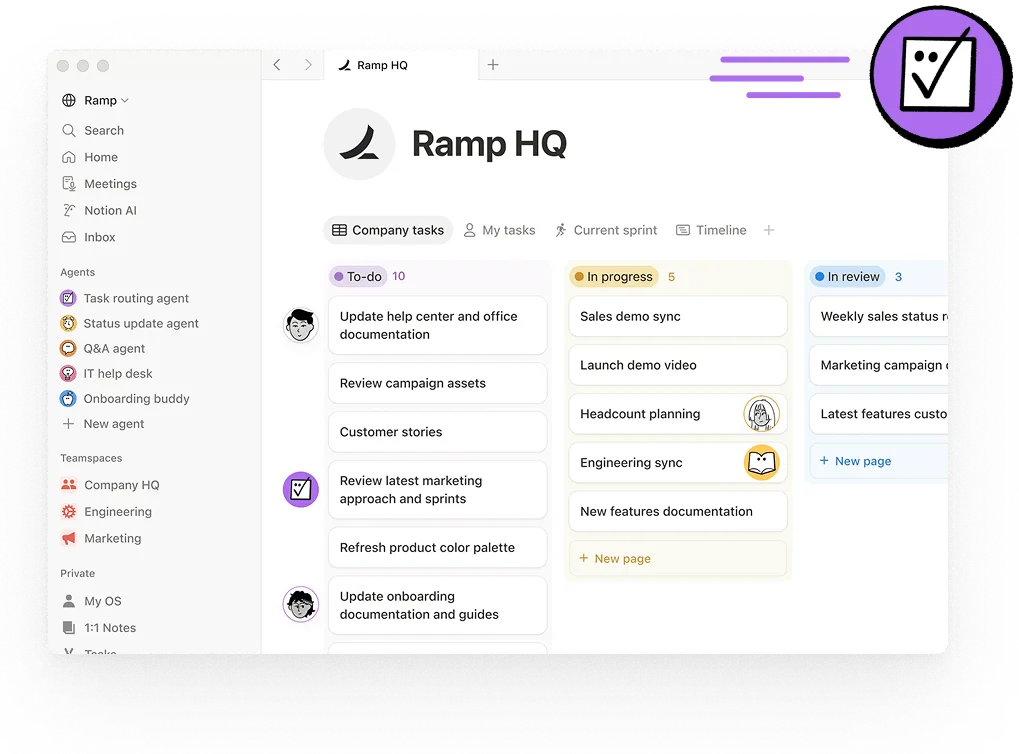Open Update onboarding documentation and guides card
The image size is (1019, 754).
pos(437,605)
